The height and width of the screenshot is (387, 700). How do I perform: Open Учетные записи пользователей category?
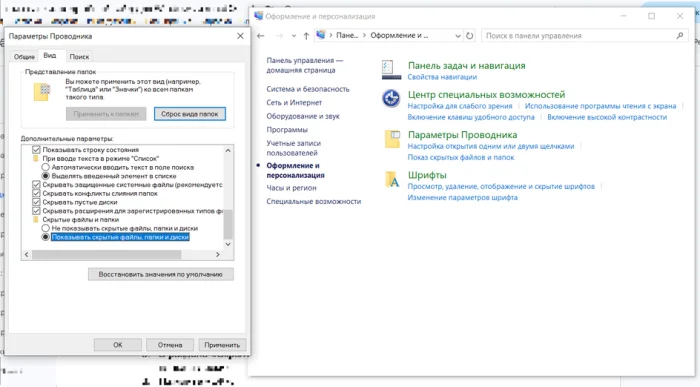[294, 148]
